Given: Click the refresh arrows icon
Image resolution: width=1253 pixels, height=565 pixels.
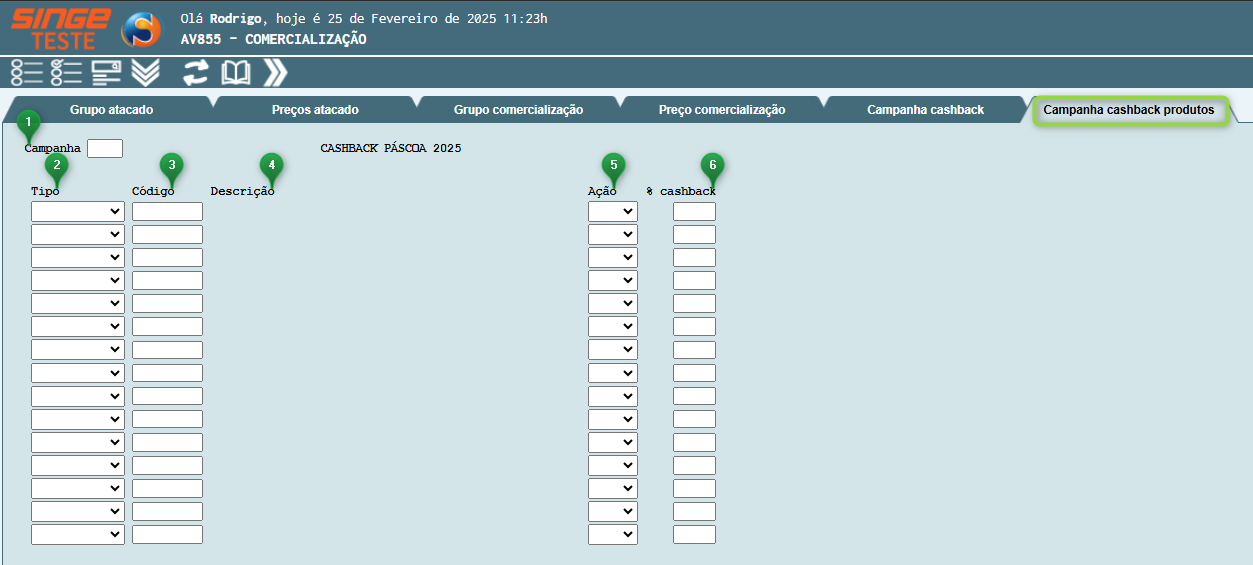Looking at the screenshot, I should coord(196,72).
